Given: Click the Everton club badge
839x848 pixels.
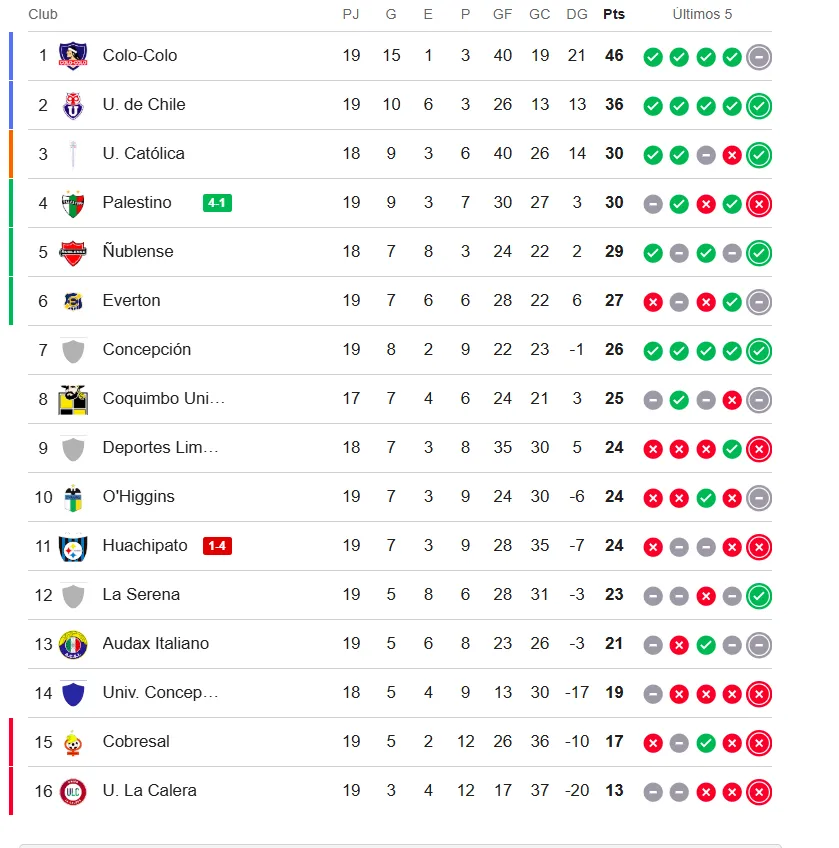Looking at the screenshot, I should click(73, 301).
